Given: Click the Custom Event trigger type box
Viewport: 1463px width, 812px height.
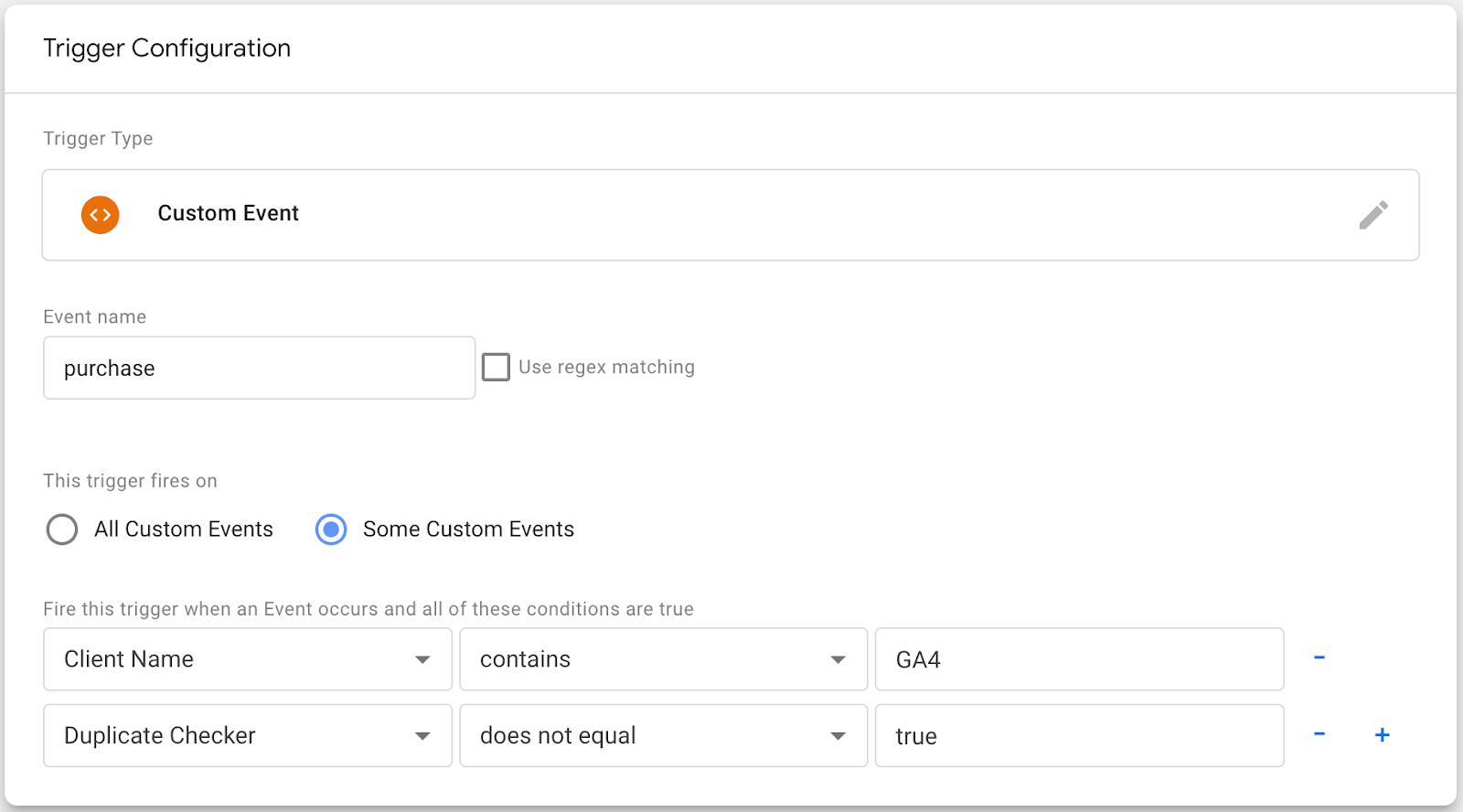Looking at the screenshot, I should click(x=731, y=215).
